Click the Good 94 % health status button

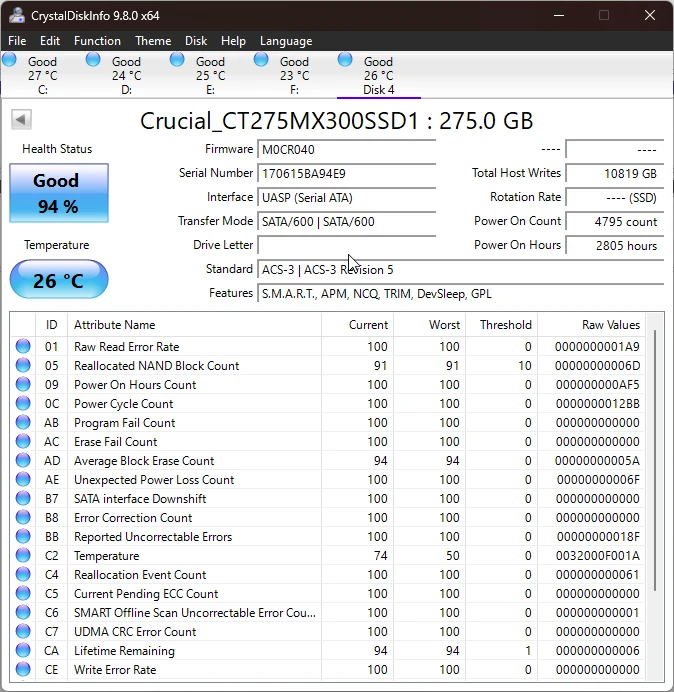point(59,193)
